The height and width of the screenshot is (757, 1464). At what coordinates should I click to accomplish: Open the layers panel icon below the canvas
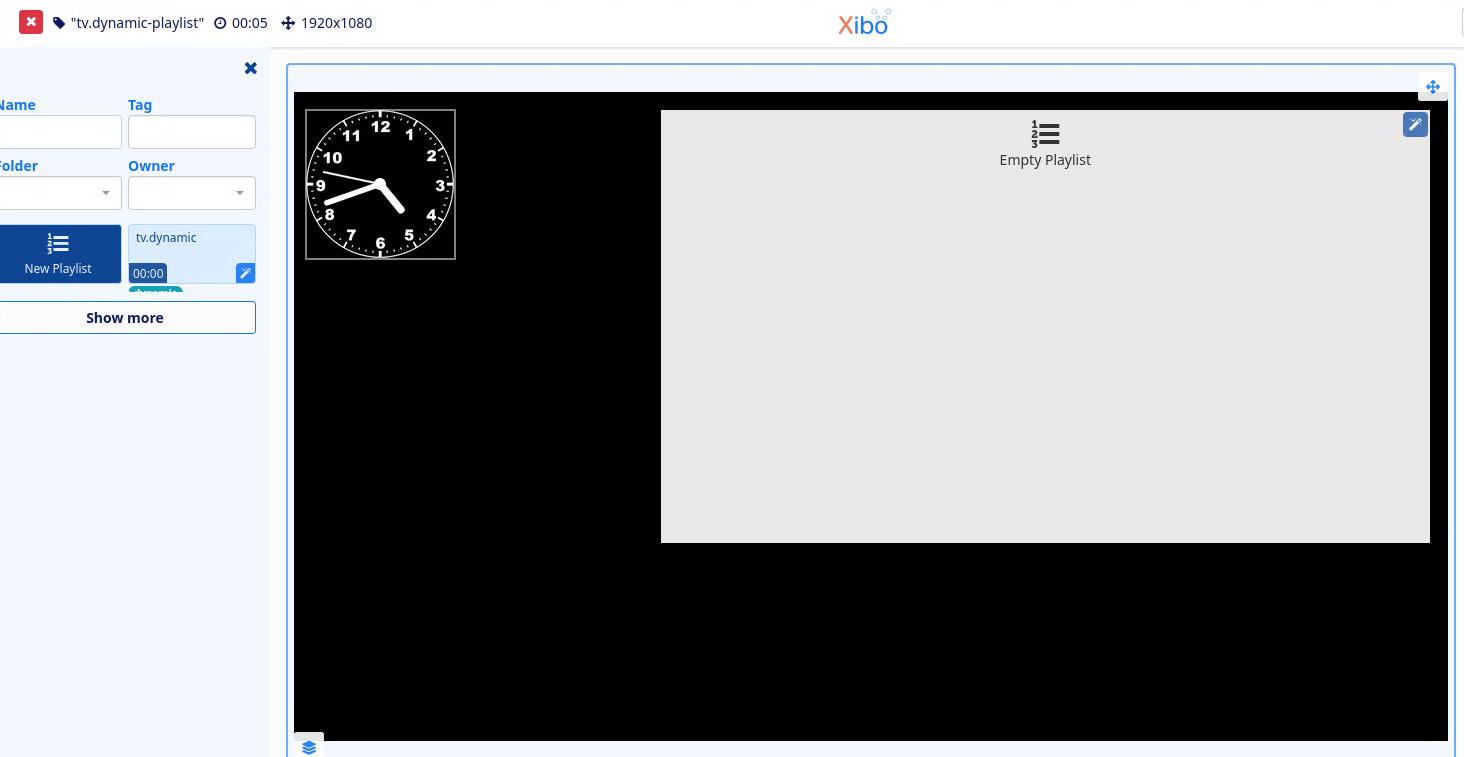[x=308, y=747]
